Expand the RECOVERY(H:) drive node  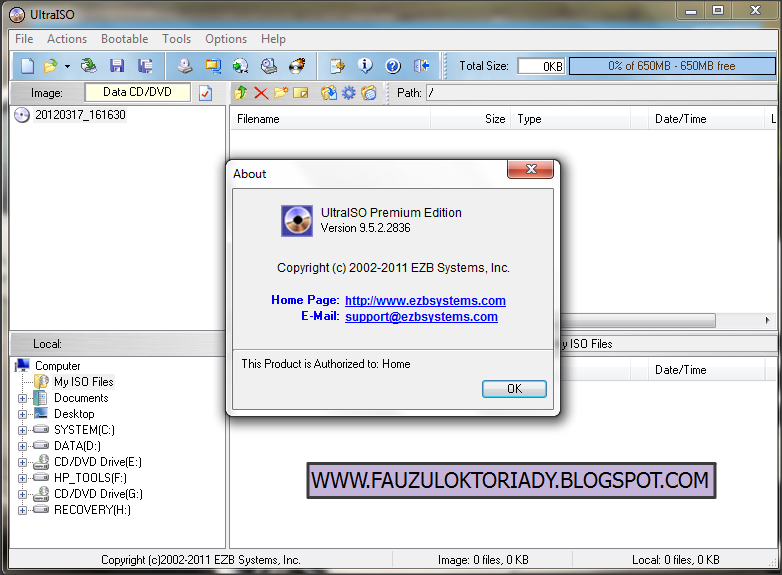tap(22, 510)
